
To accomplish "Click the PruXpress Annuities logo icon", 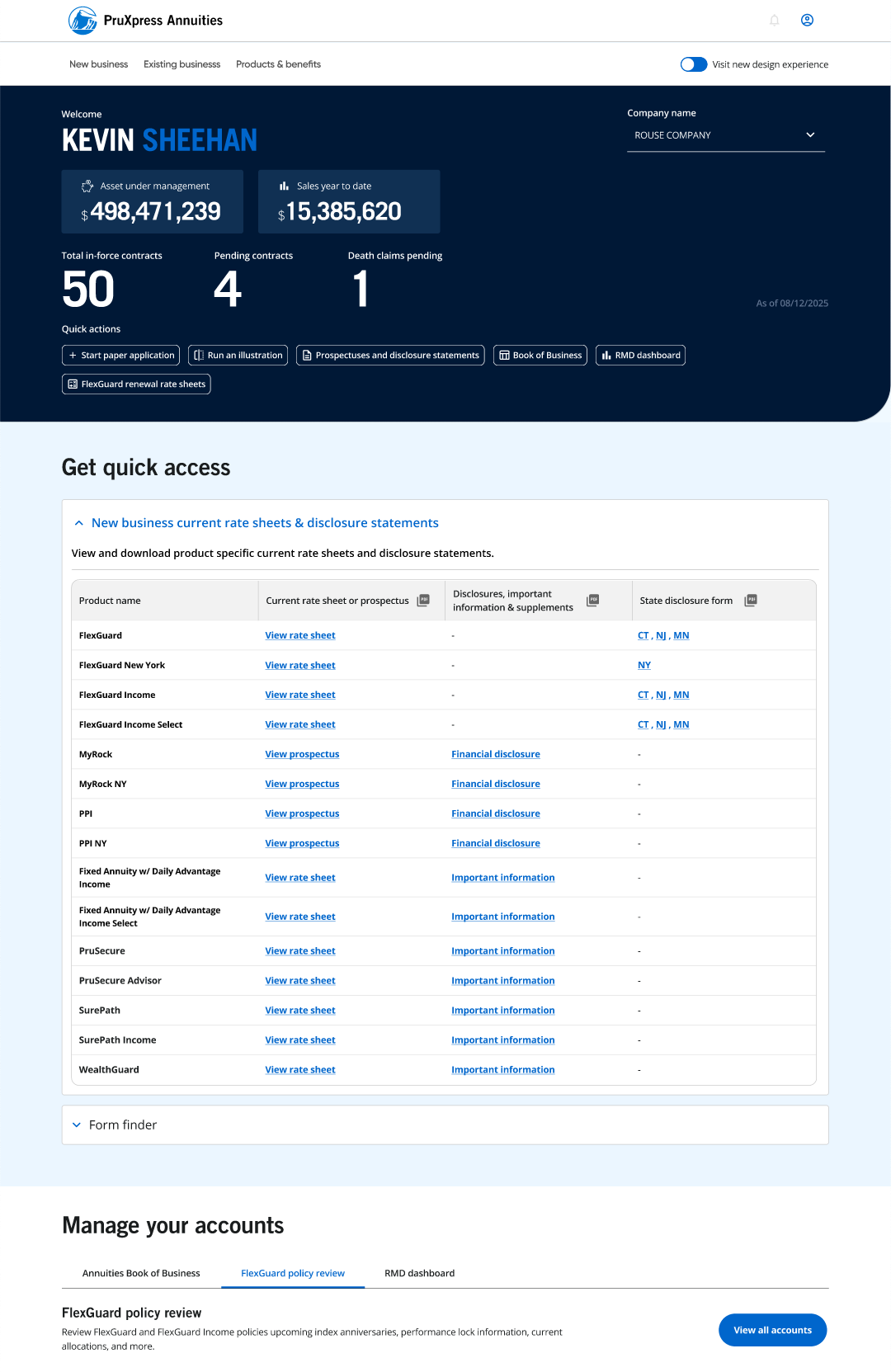I will 82,20.
